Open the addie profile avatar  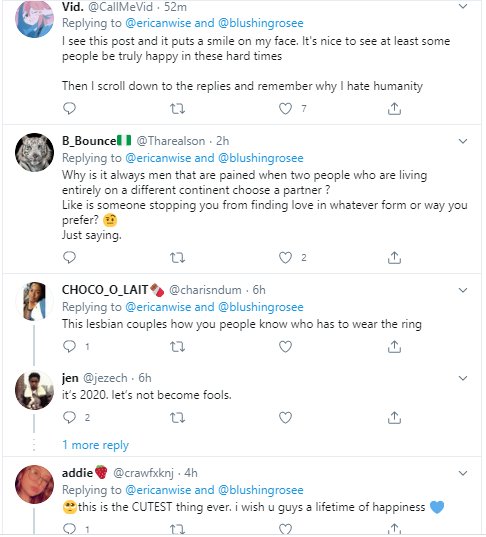click(34, 484)
